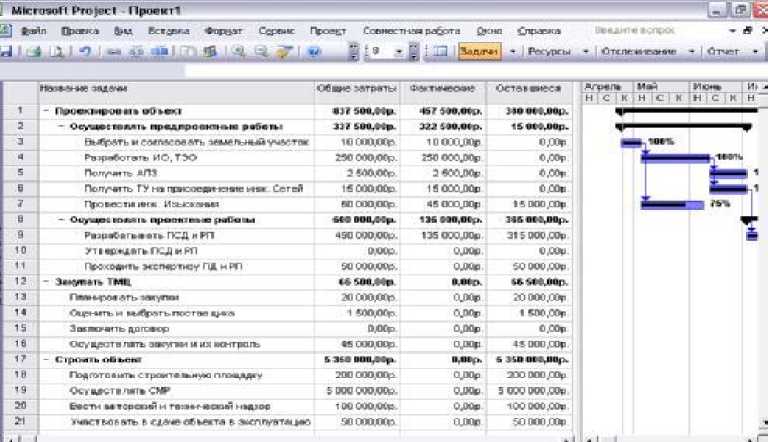This screenshot has height=442, width=768.
Task: Open the Task Information icon
Action: (x=187, y=51)
